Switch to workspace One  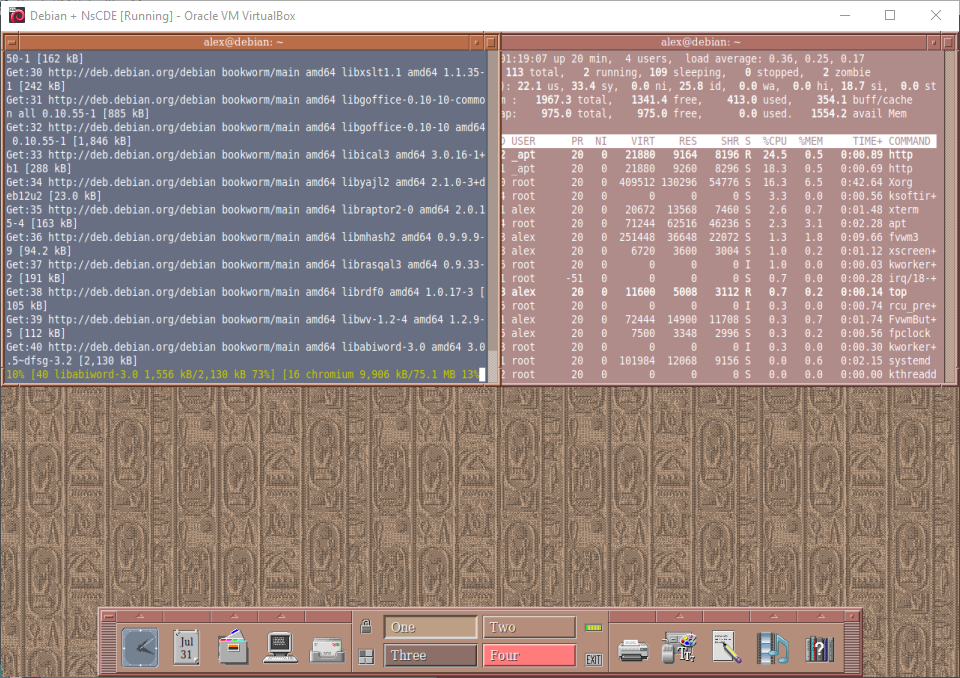[x=430, y=627]
